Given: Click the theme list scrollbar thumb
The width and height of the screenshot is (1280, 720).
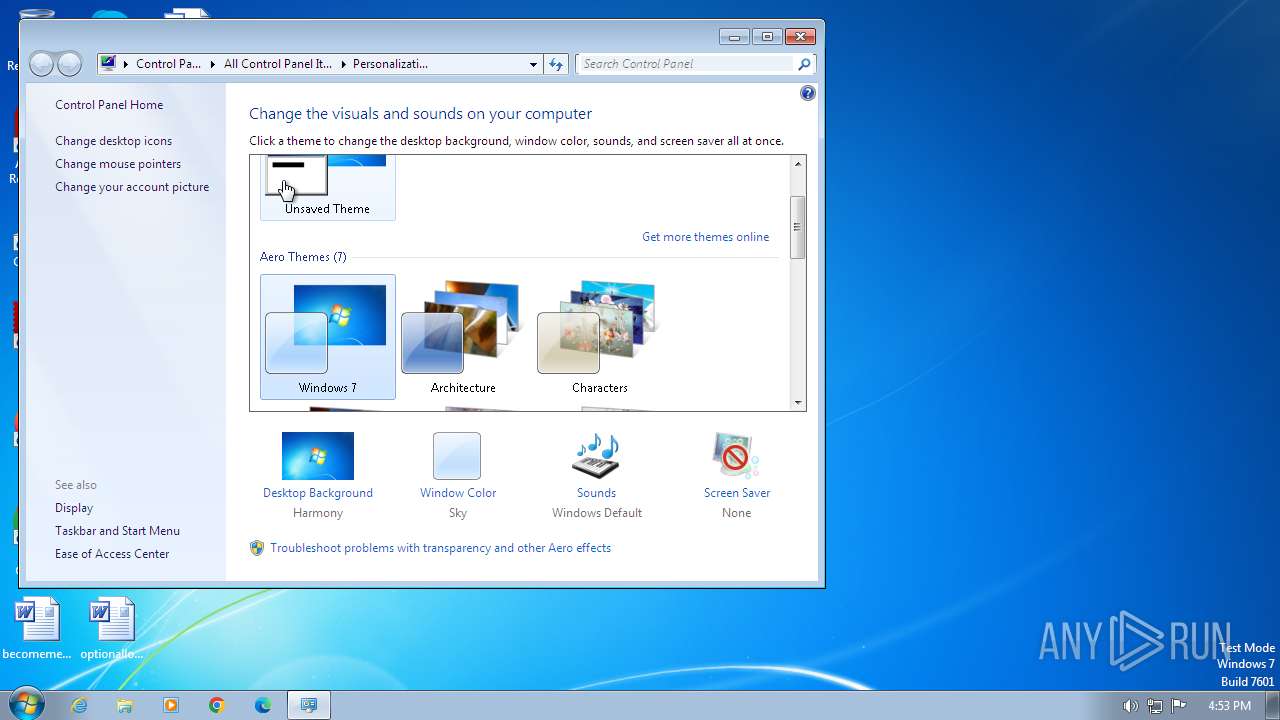Looking at the screenshot, I should point(797,227).
